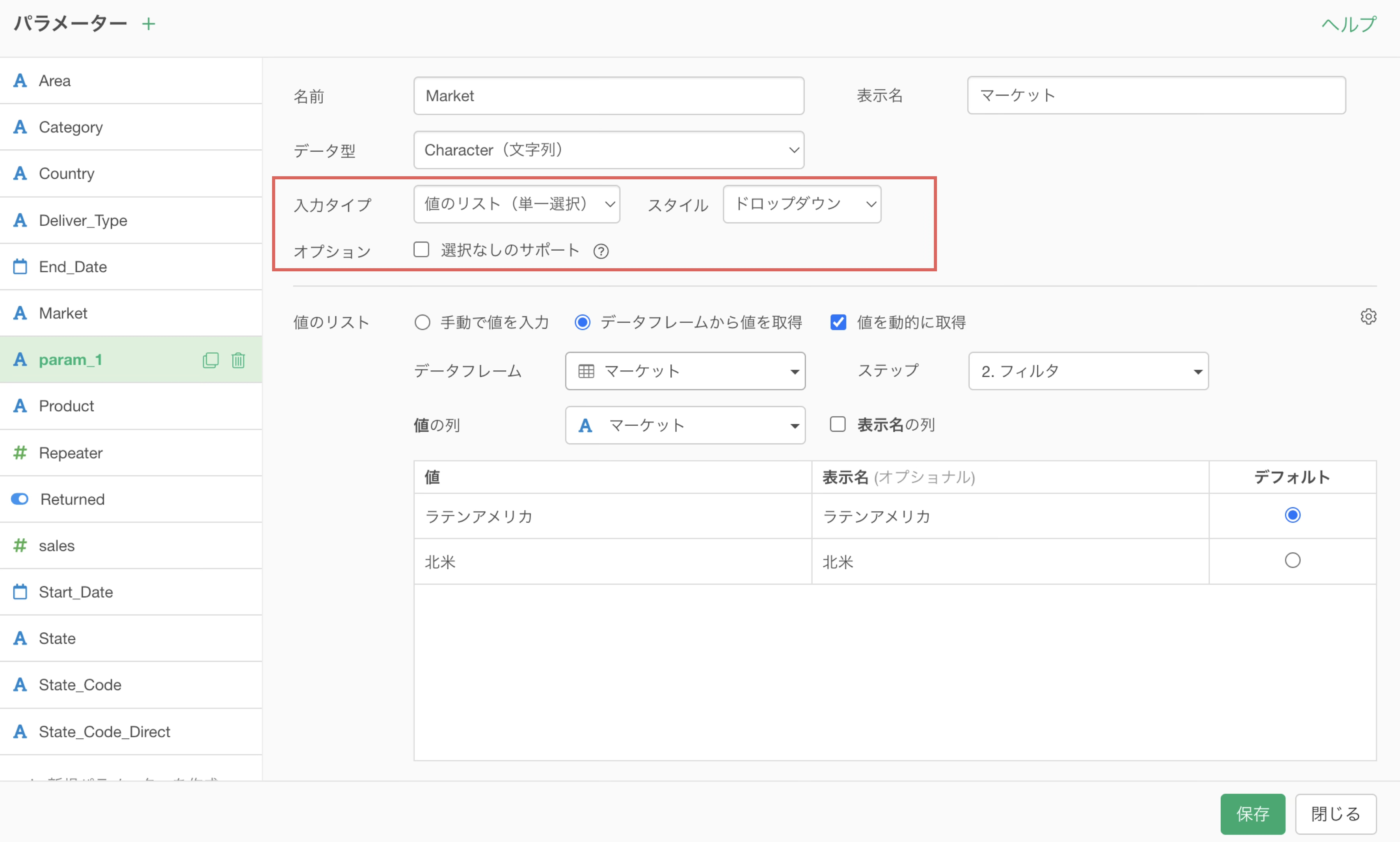This screenshot has height=842, width=1400.
Task: Set 北米 as the default value
Action: pos(1292,561)
